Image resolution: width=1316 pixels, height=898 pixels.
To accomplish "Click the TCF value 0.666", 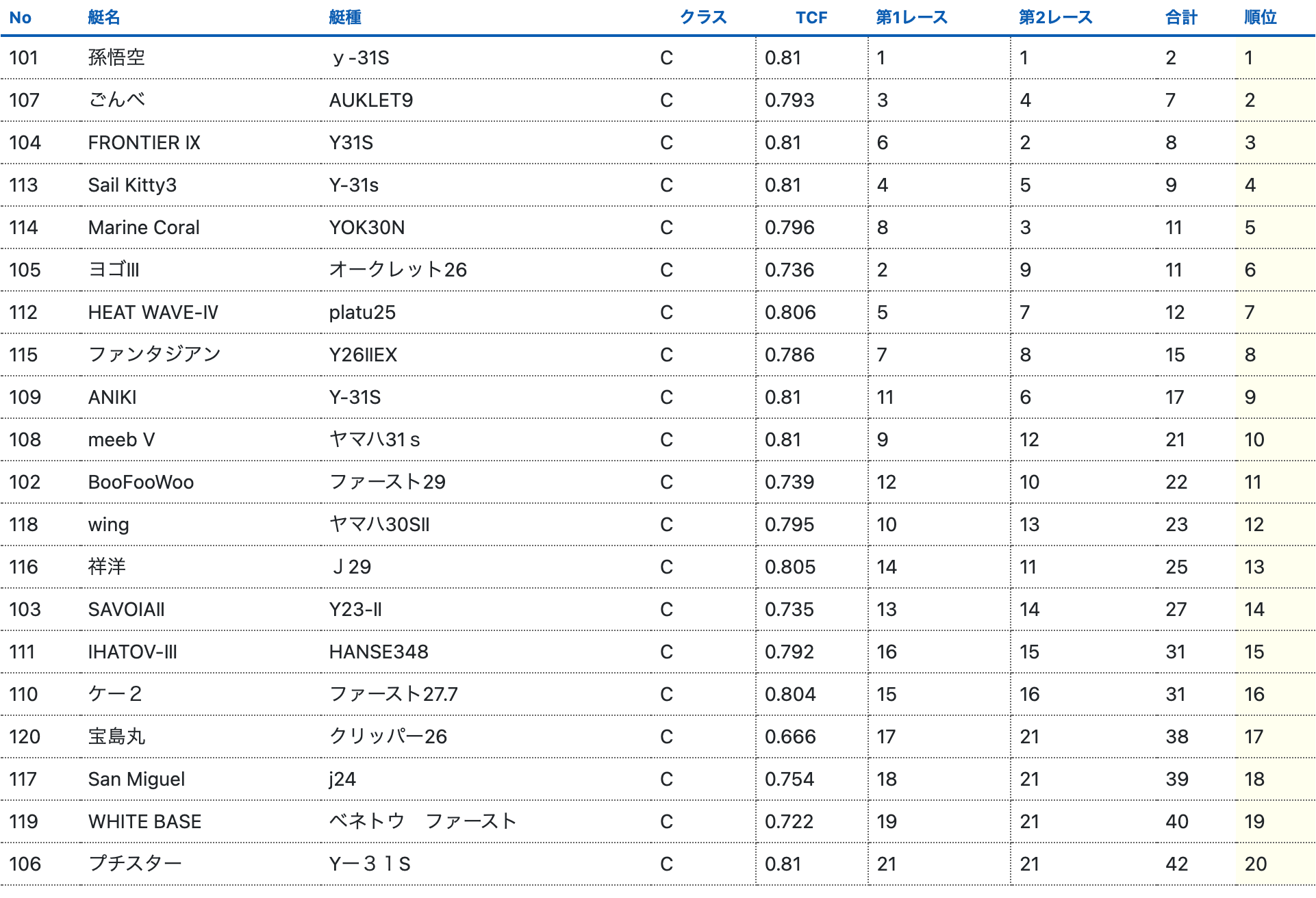I will (x=790, y=736).
